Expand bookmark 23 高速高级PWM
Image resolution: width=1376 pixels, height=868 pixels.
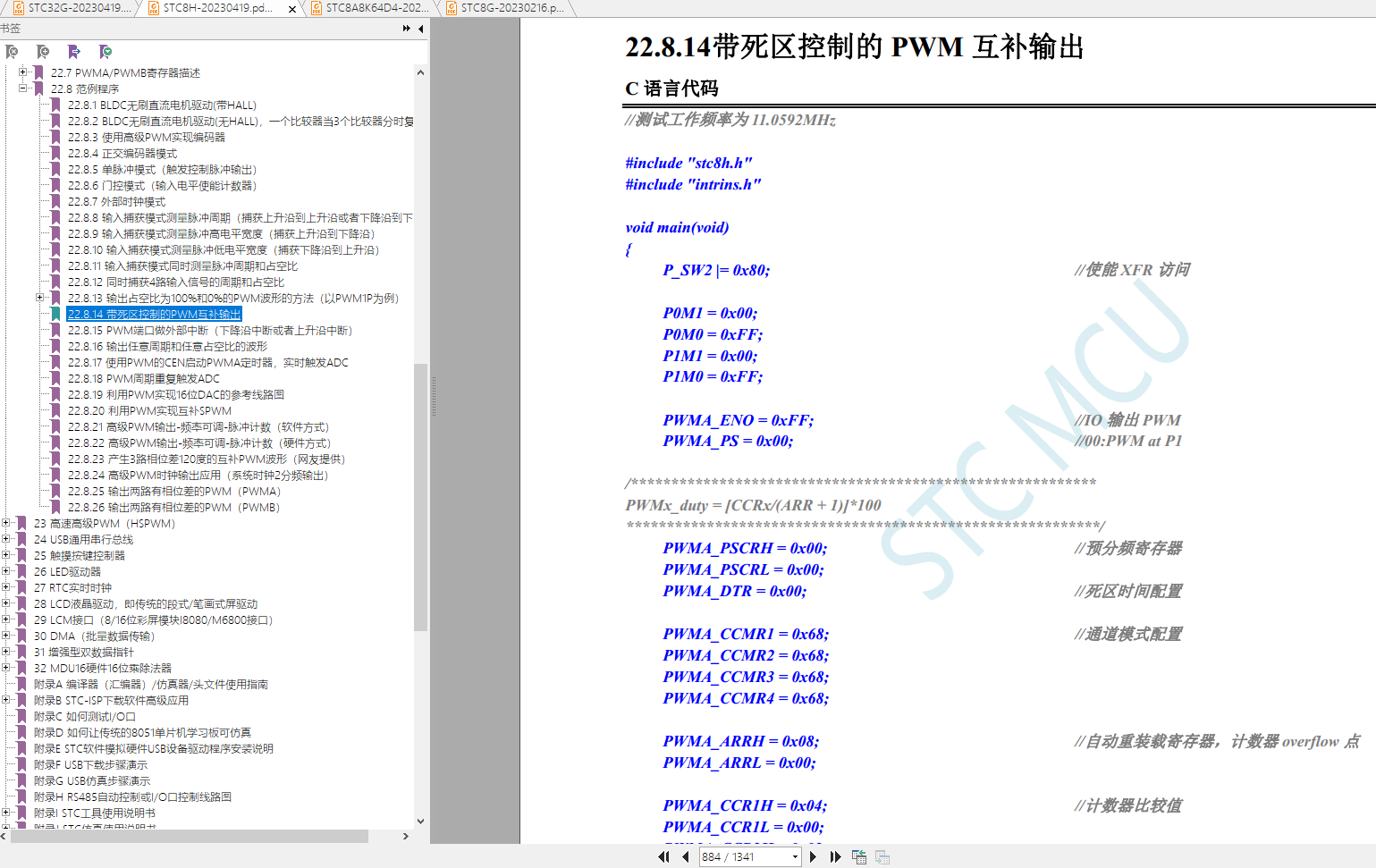point(6,523)
